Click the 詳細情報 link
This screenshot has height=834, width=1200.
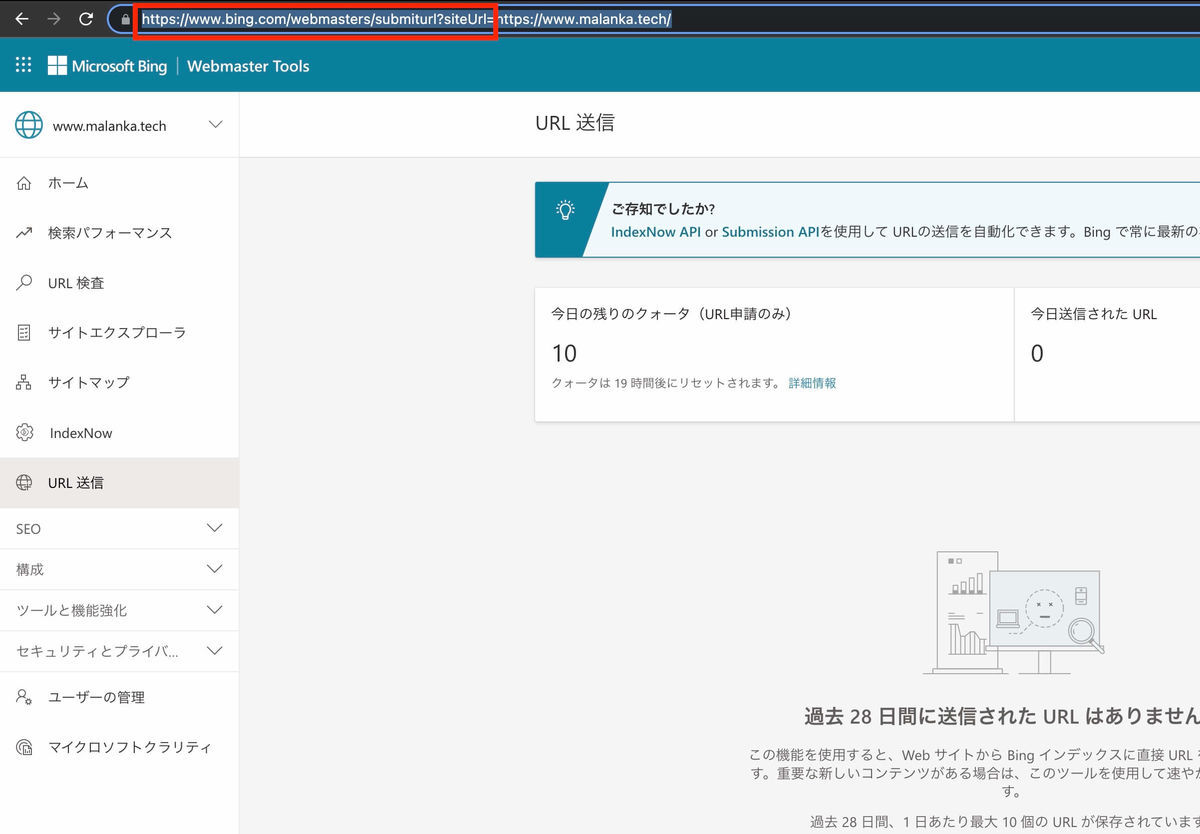tap(812, 383)
